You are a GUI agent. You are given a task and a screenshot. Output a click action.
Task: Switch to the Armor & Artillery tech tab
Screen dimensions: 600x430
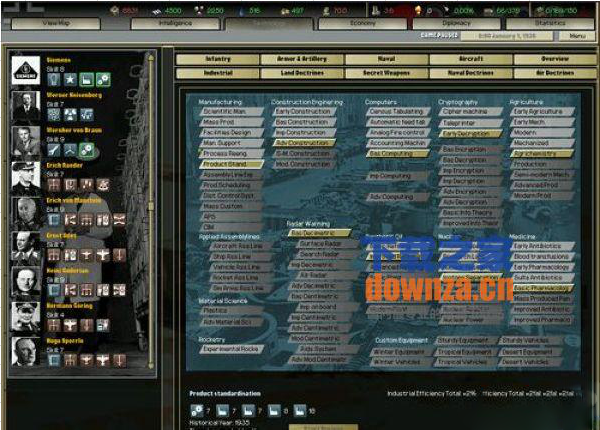point(302,59)
